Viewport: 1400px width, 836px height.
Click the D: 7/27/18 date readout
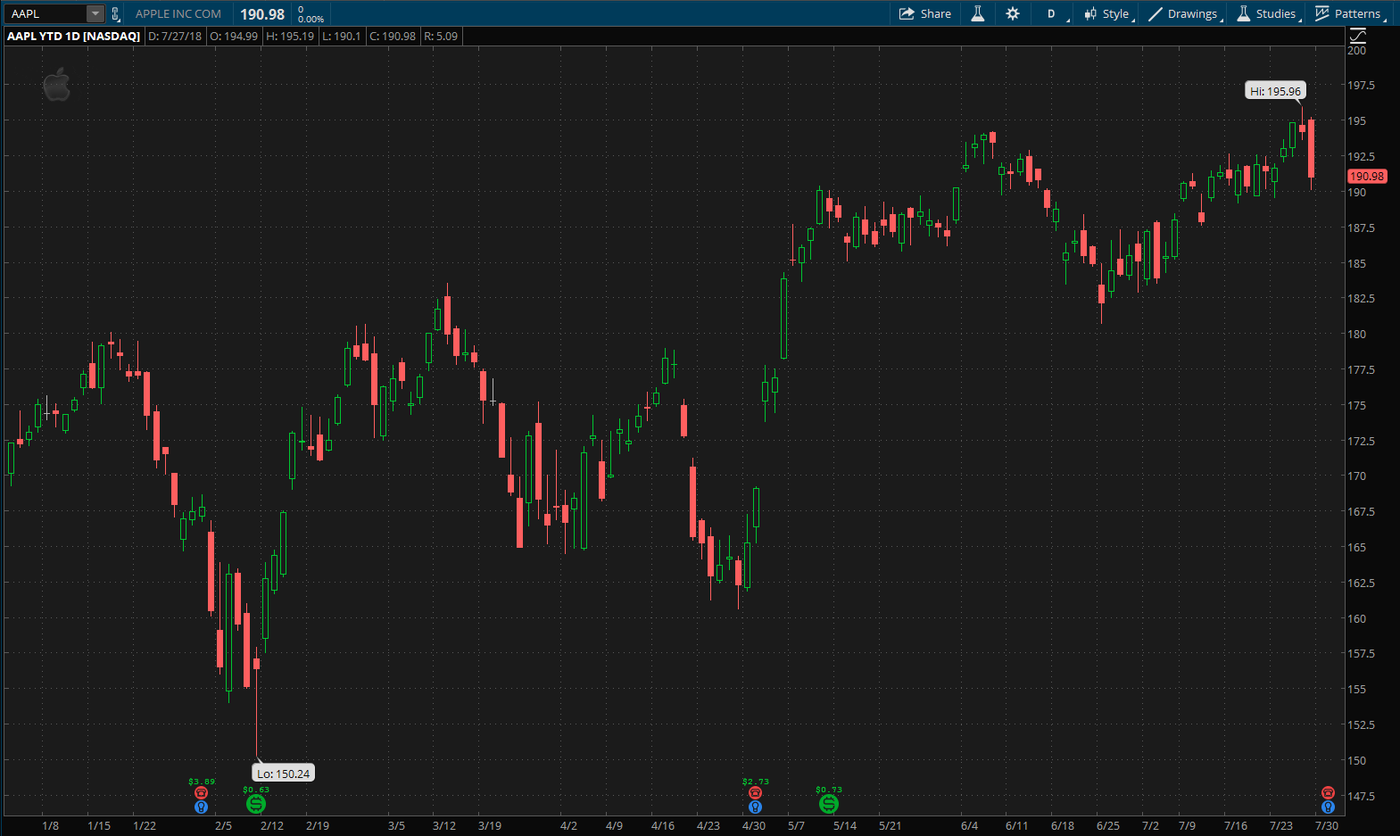point(174,36)
